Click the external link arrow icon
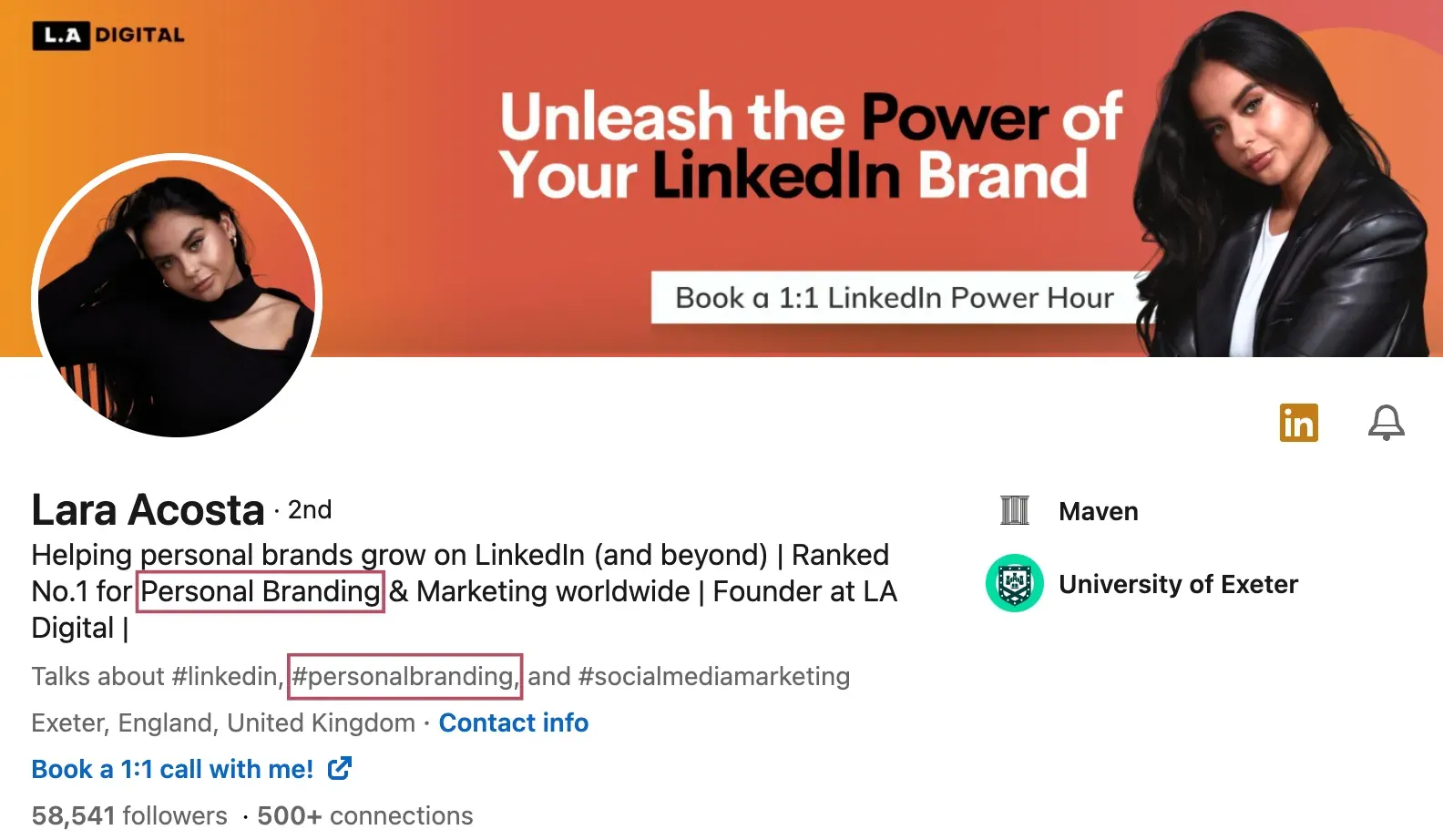Screen dimensions: 1443x840 (x=339, y=769)
